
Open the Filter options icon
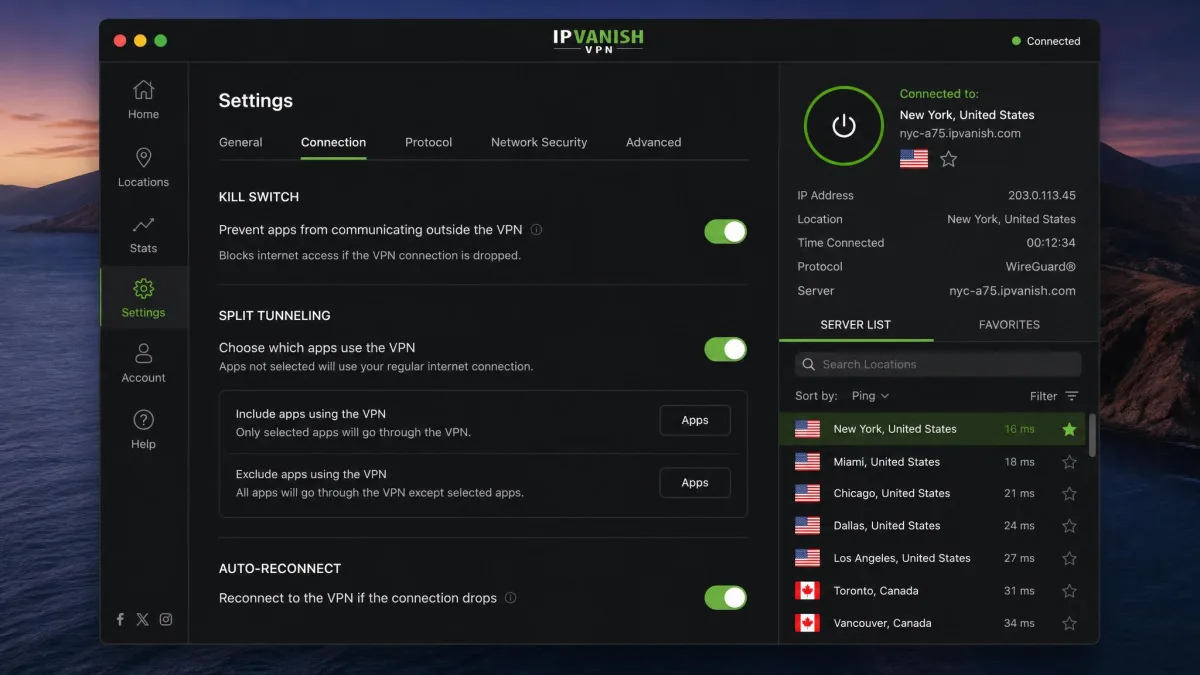1072,396
